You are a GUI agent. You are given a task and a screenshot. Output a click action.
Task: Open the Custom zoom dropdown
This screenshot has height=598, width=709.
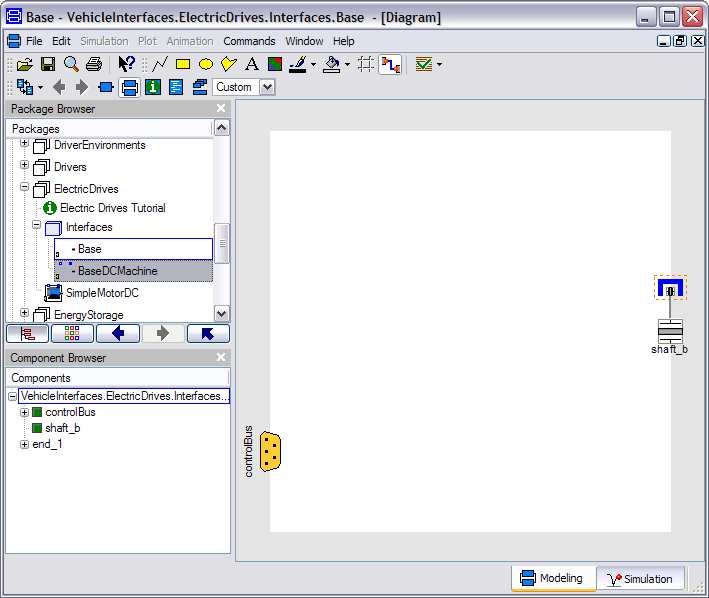(267, 87)
